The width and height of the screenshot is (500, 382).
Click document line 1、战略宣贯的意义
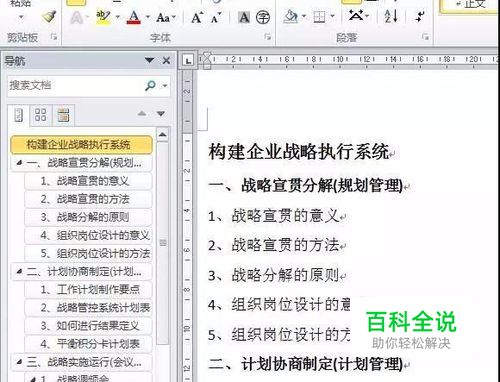tap(274, 216)
